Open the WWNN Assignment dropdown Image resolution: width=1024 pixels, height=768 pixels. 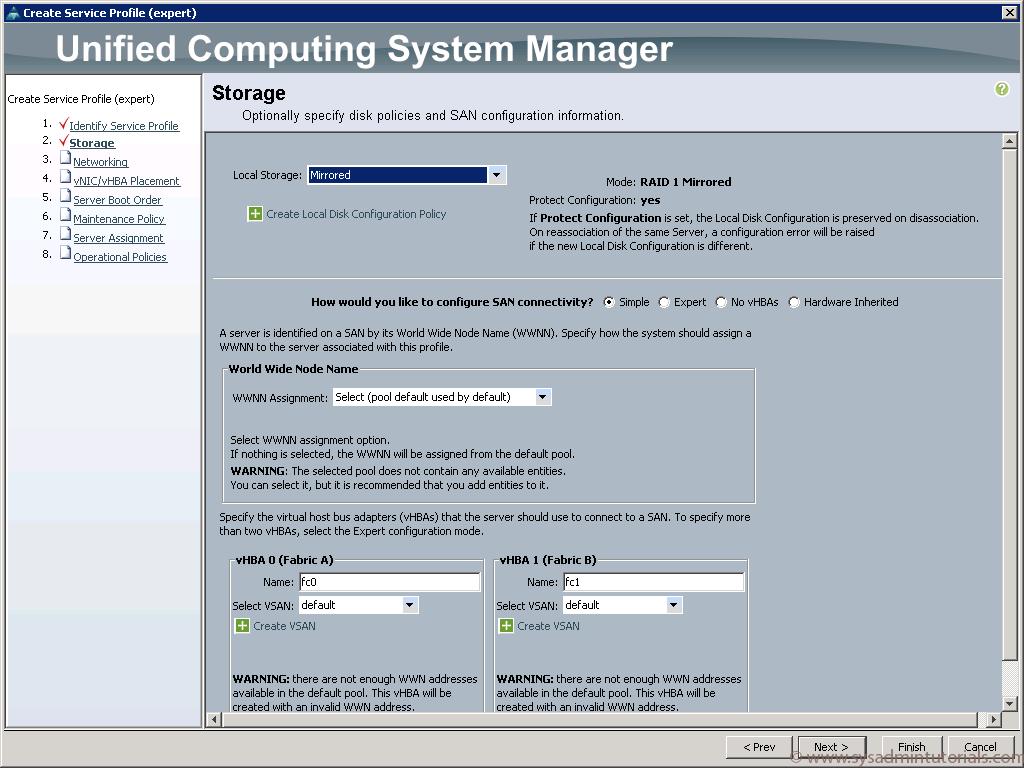pos(543,397)
